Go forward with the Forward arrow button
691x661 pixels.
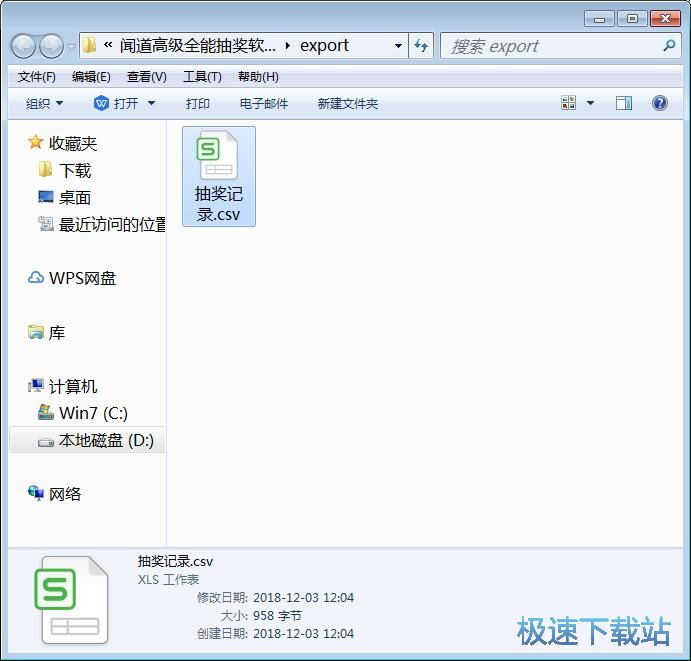[x=52, y=46]
